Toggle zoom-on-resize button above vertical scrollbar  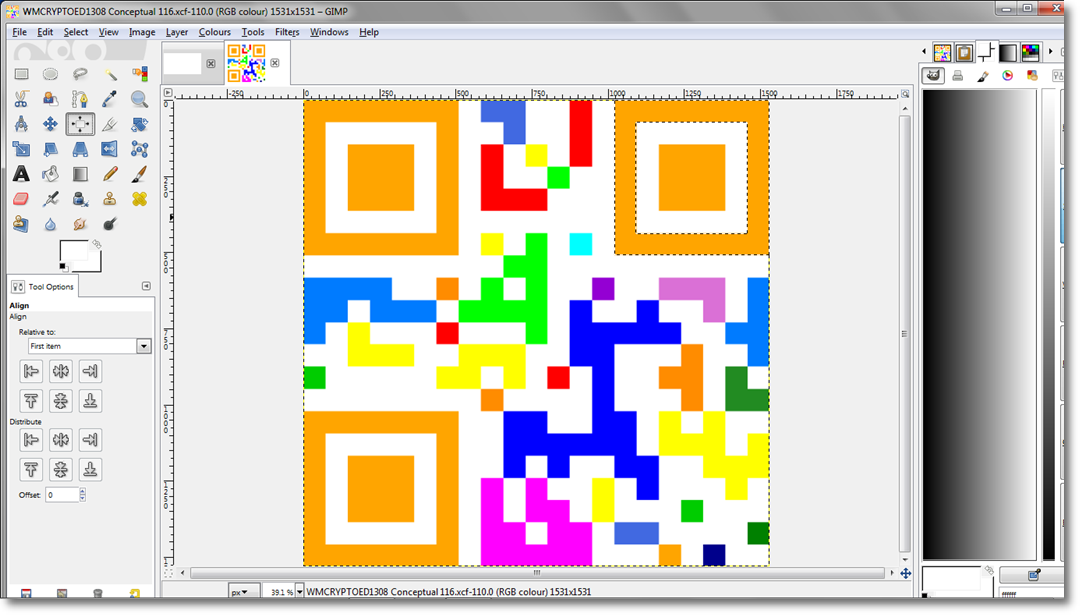coord(905,94)
